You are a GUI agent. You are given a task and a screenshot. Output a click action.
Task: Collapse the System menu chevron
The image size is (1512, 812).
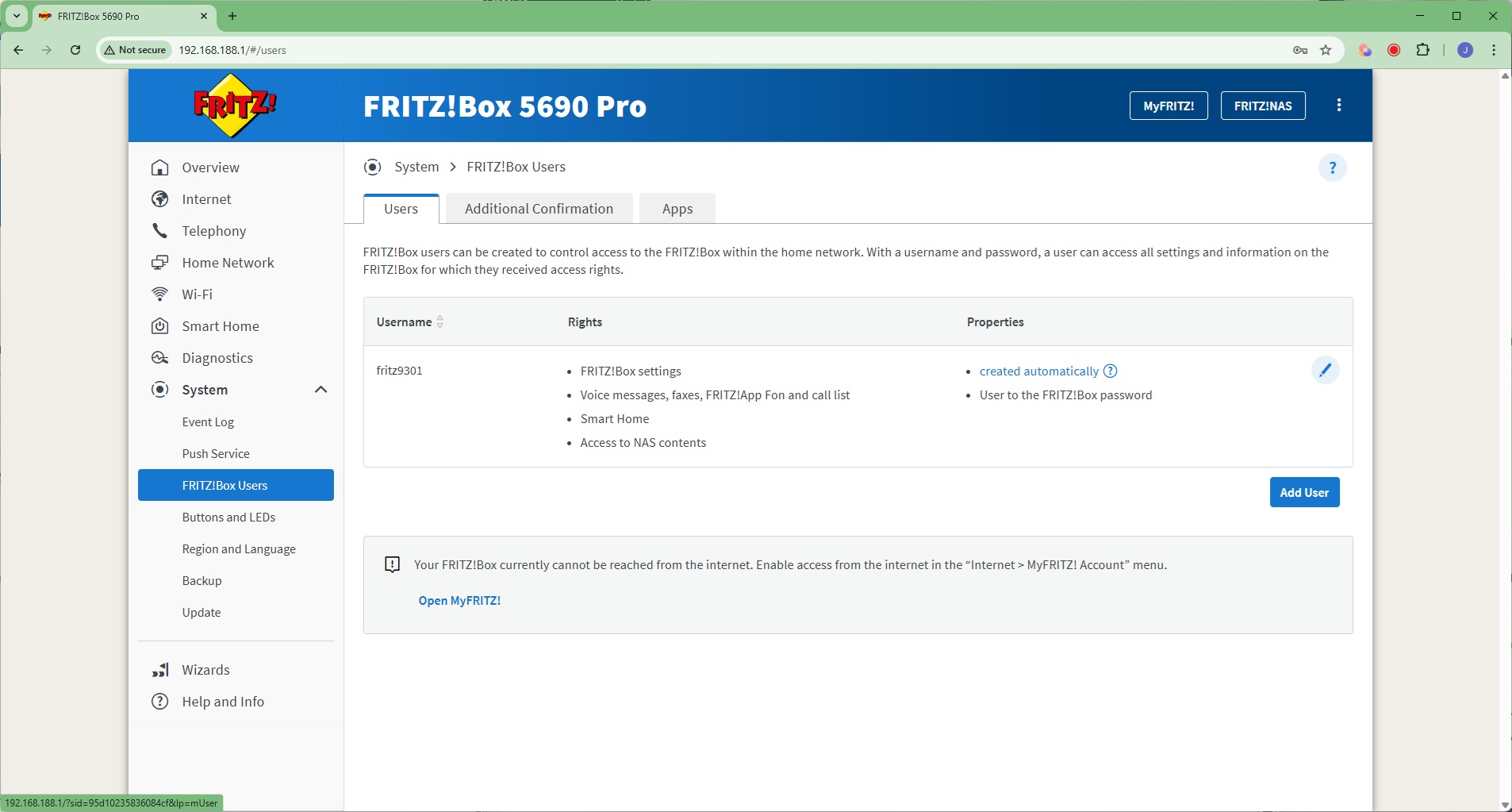(320, 390)
